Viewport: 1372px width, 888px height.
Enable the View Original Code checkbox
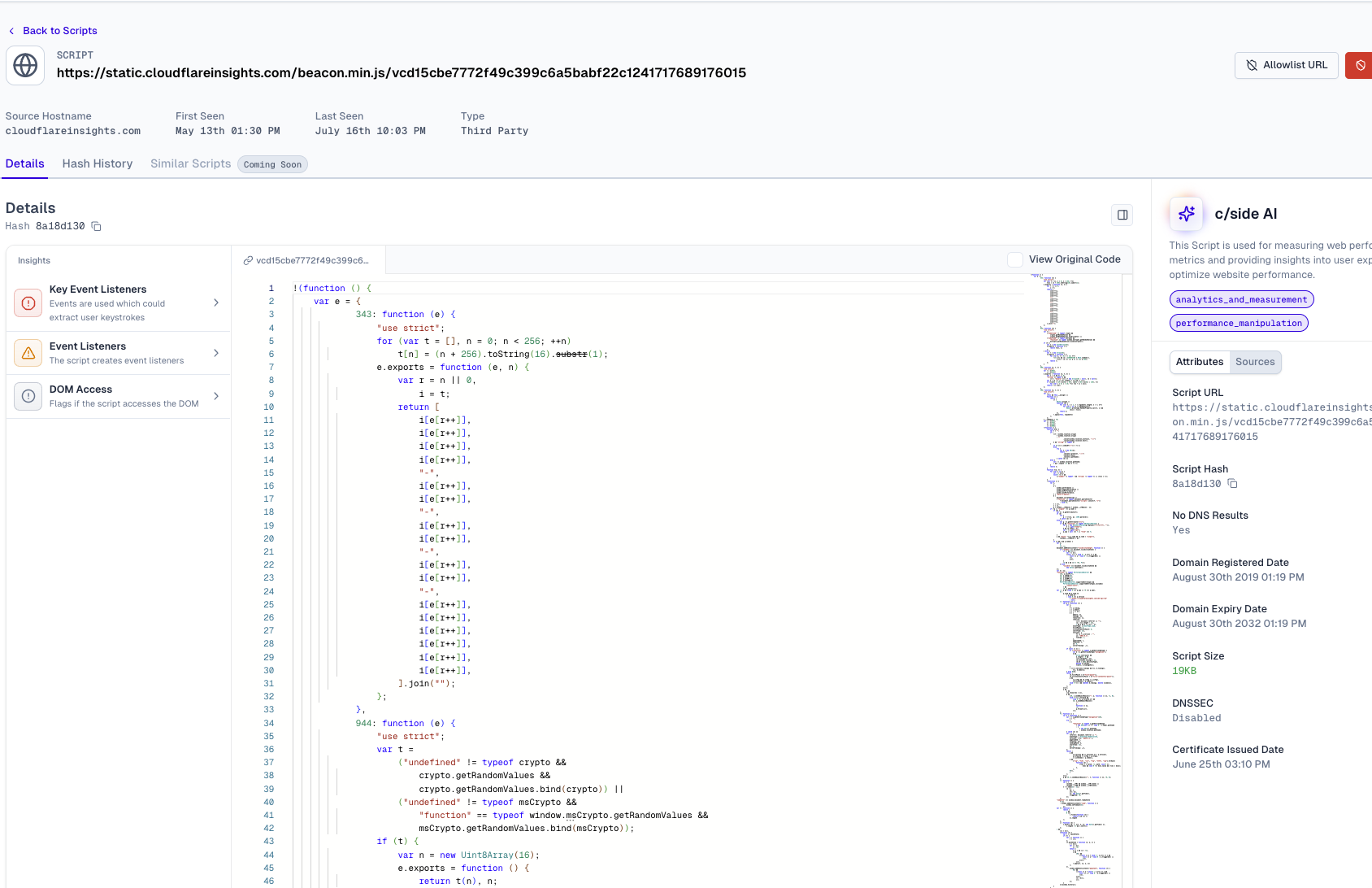coord(1015,259)
